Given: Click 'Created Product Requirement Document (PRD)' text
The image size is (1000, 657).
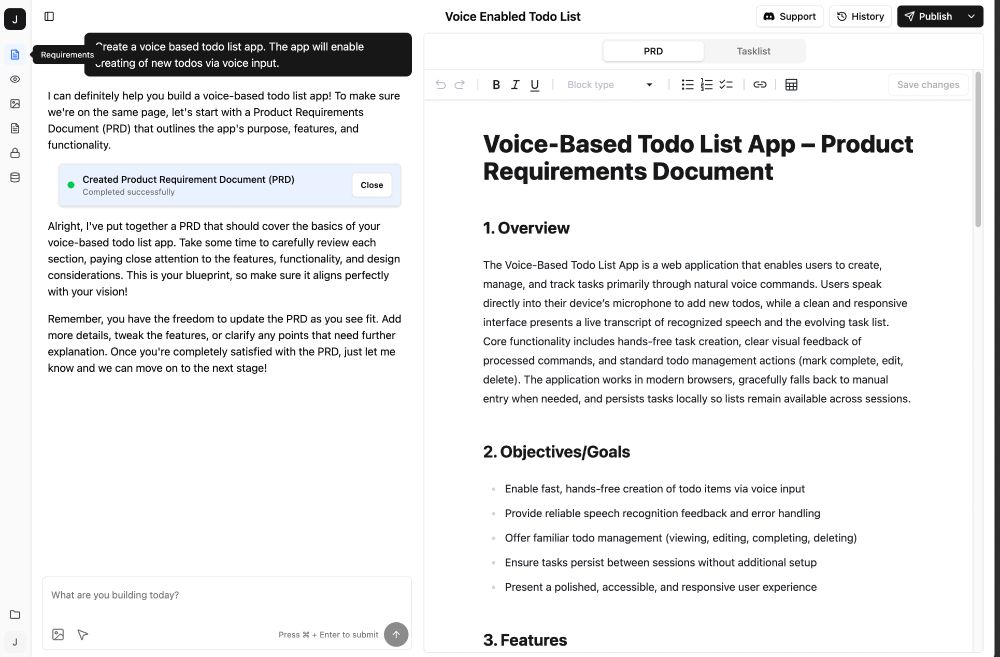Looking at the screenshot, I should (188, 179).
